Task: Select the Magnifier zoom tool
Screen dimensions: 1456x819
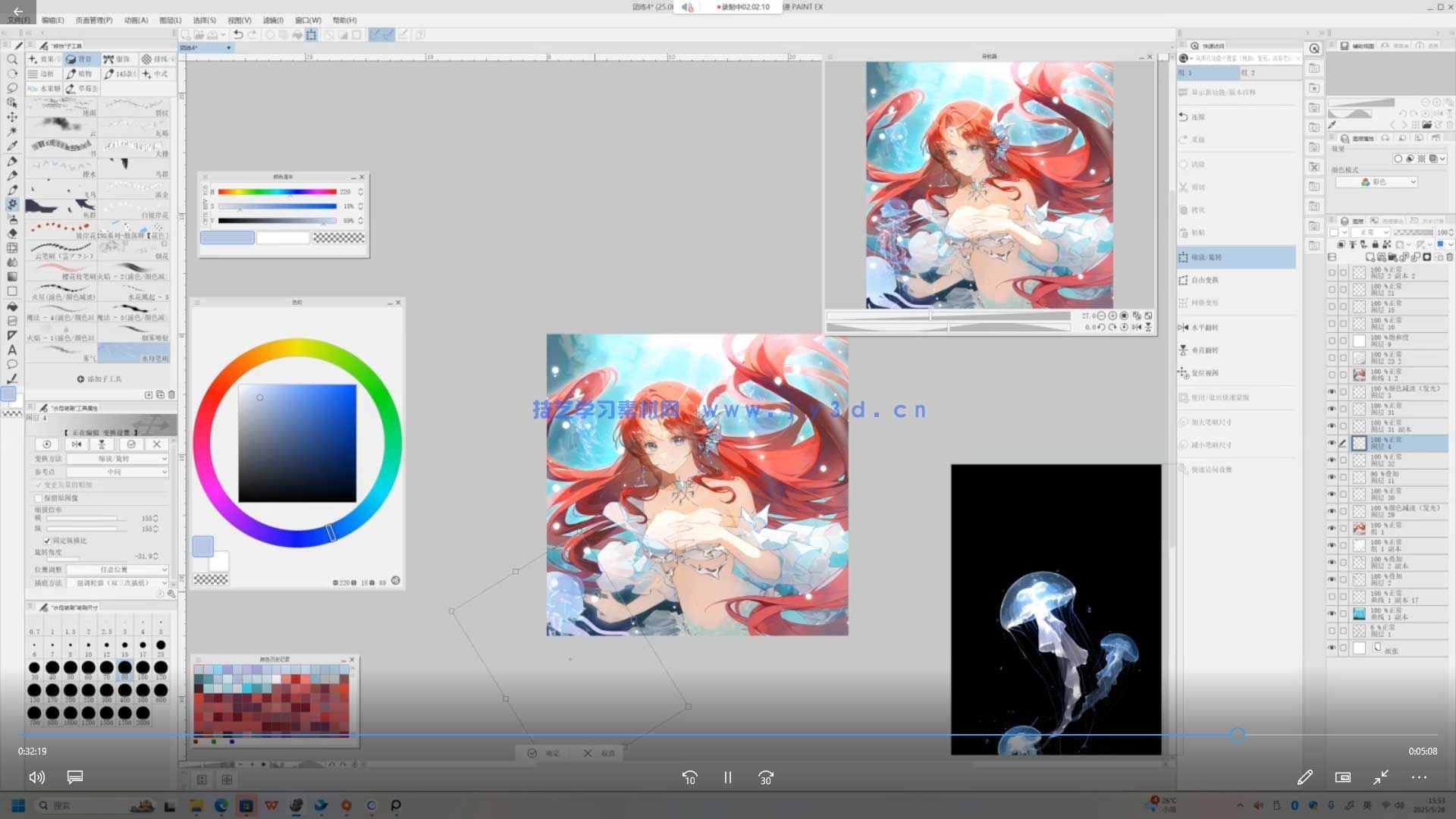Action: tap(12, 59)
